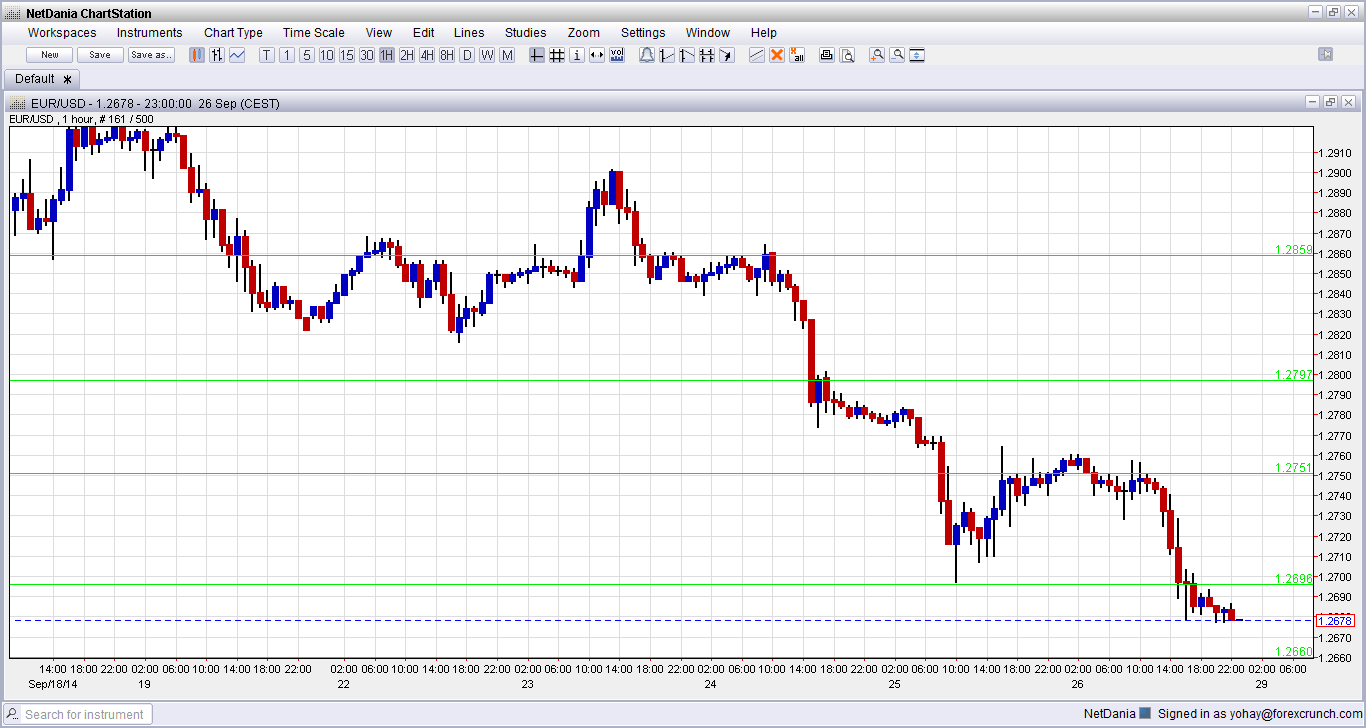Click the print chart icon
Image resolution: width=1366 pixels, height=728 pixels.
[x=827, y=55]
